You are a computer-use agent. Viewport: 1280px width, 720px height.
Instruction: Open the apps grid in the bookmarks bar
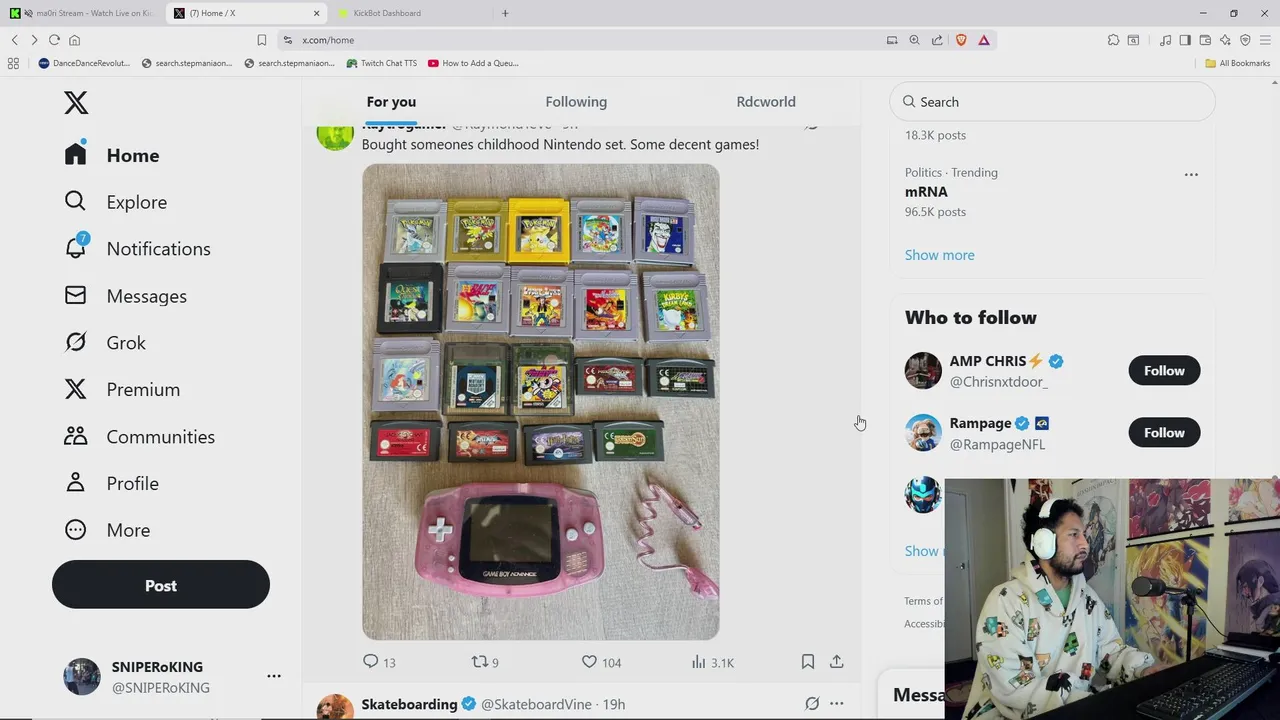(x=13, y=63)
